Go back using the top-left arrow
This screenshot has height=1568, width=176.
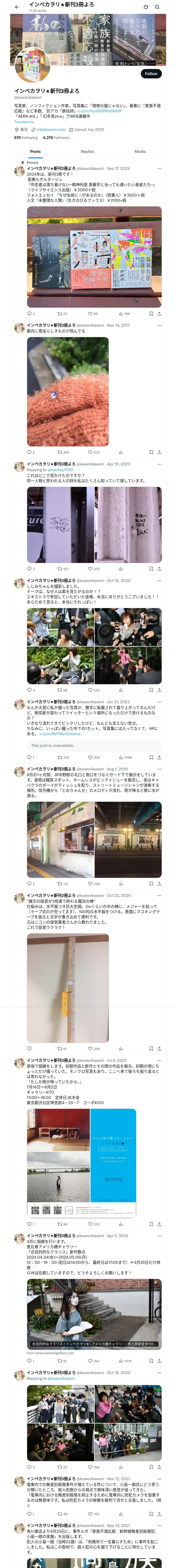coord(17,7)
